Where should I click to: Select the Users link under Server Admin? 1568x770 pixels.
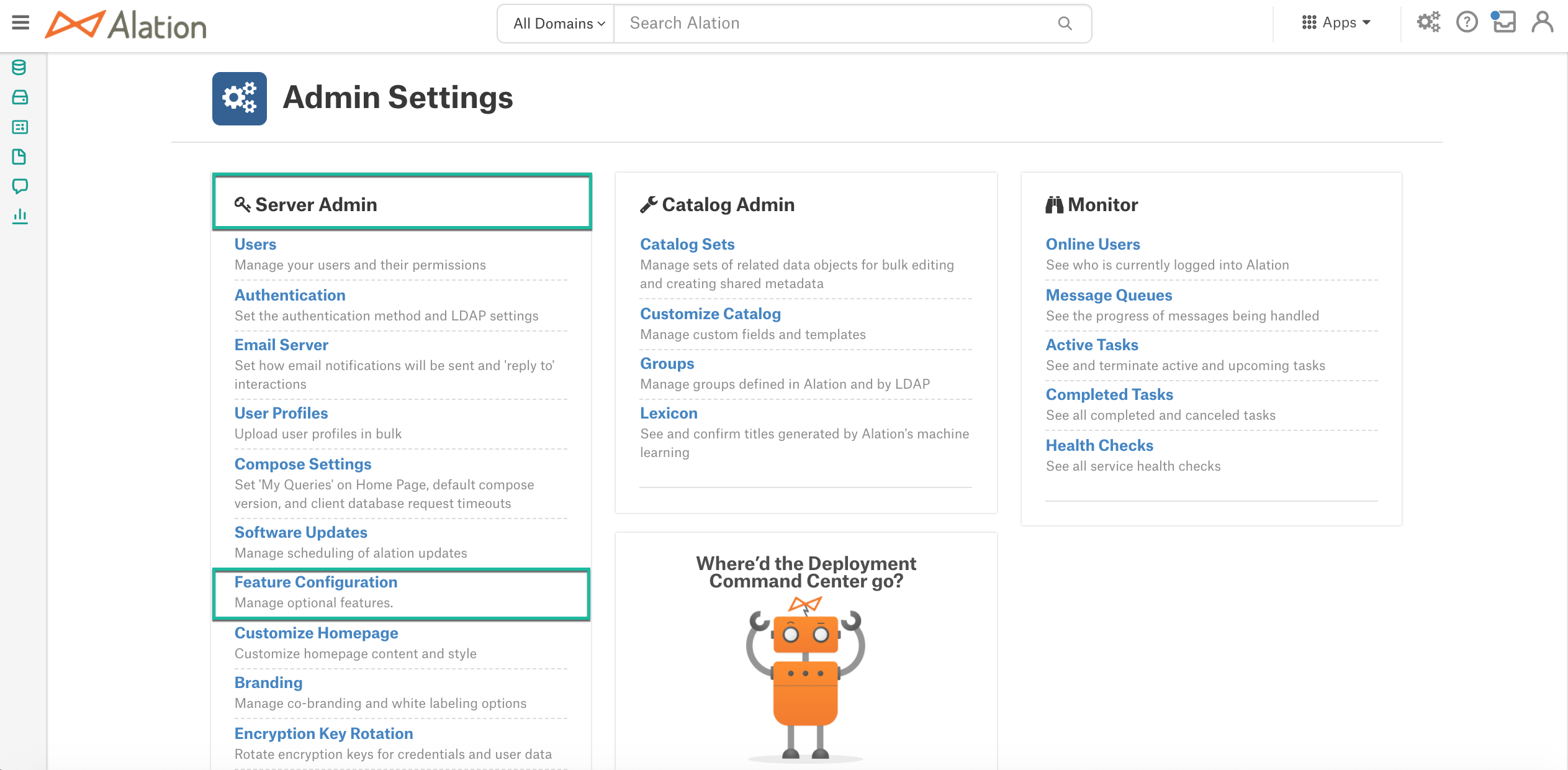point(254,244)
